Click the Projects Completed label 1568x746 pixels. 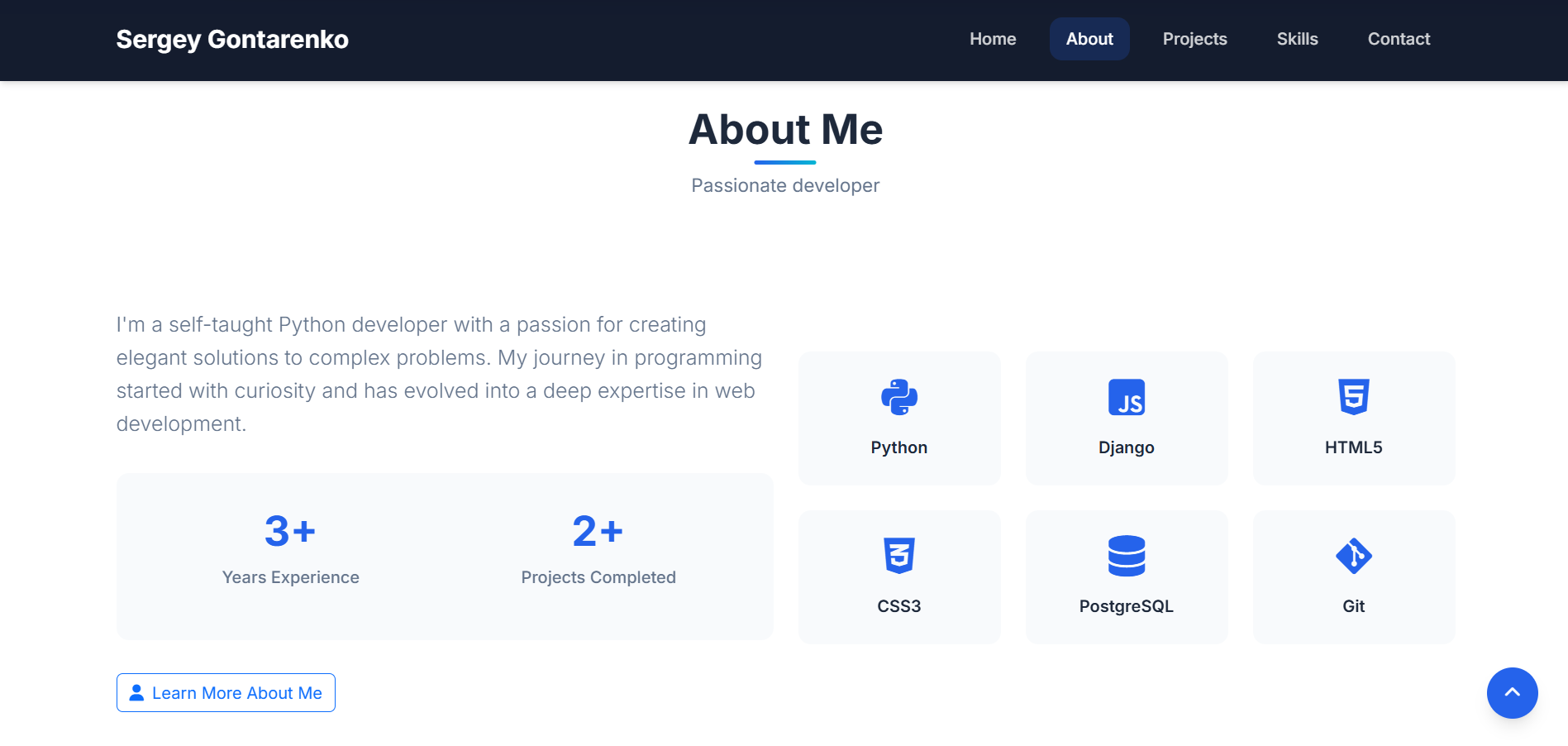[x=598, y=577]
